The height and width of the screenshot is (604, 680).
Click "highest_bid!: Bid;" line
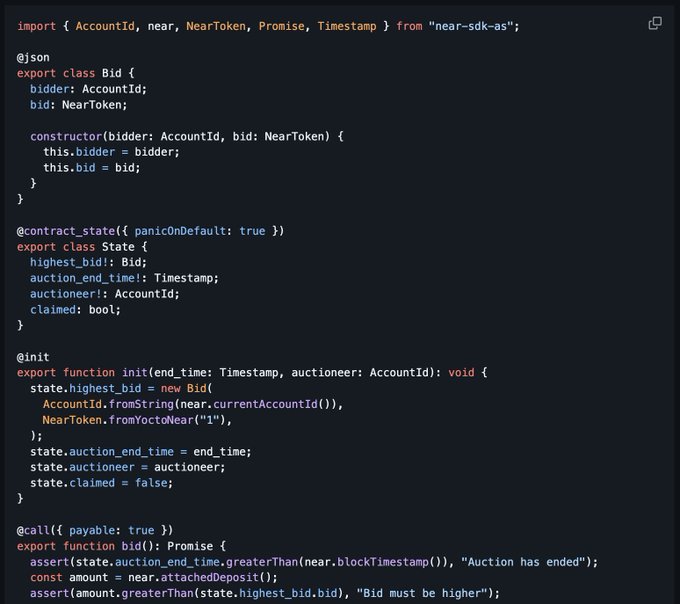click(x=88, y=262)
